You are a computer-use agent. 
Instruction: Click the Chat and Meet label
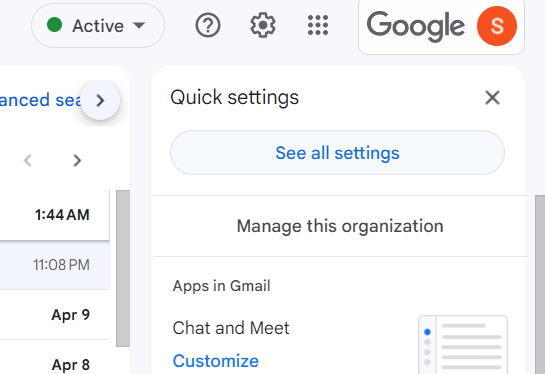(x=231, y=328)
